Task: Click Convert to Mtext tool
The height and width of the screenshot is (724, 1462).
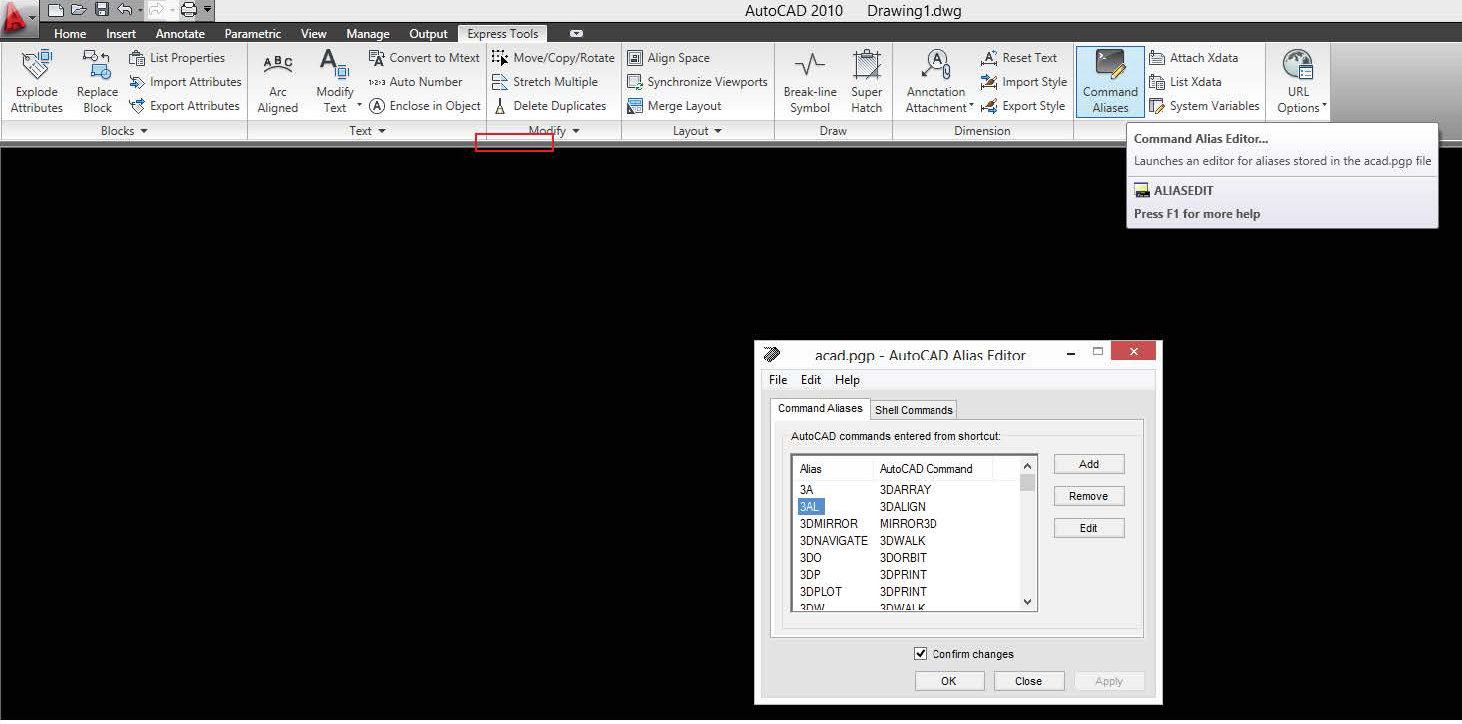Action: click(424, 58)
